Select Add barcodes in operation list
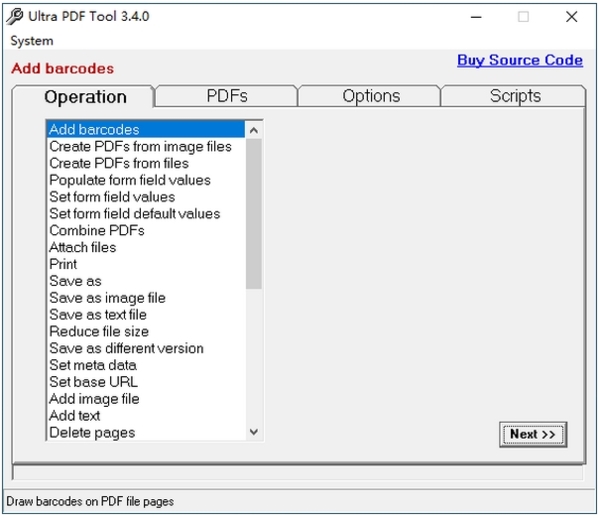Viewport: 599px width, 518px height. tap(146, 130)
